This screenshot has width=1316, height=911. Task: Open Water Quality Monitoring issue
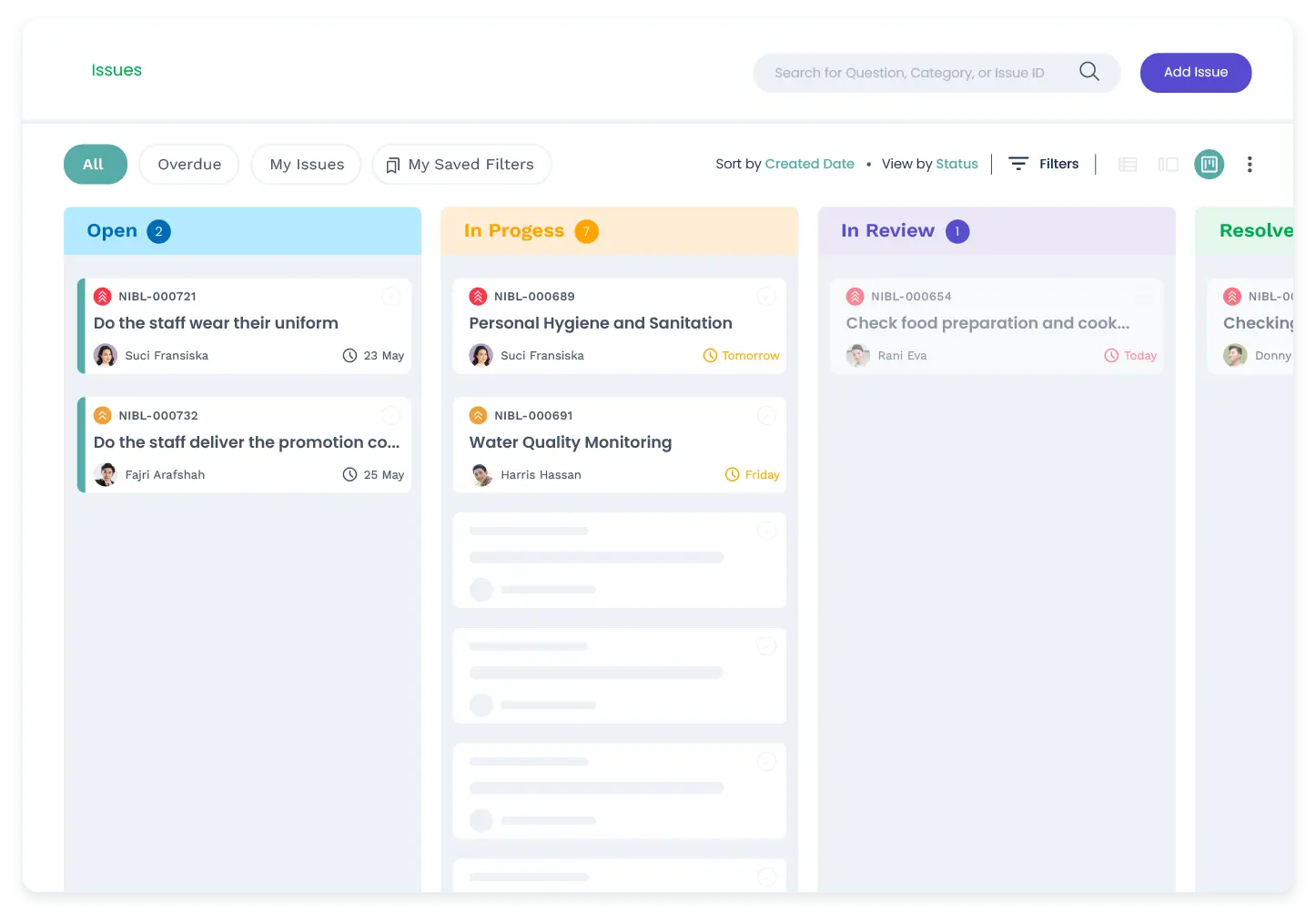point(570,442)
